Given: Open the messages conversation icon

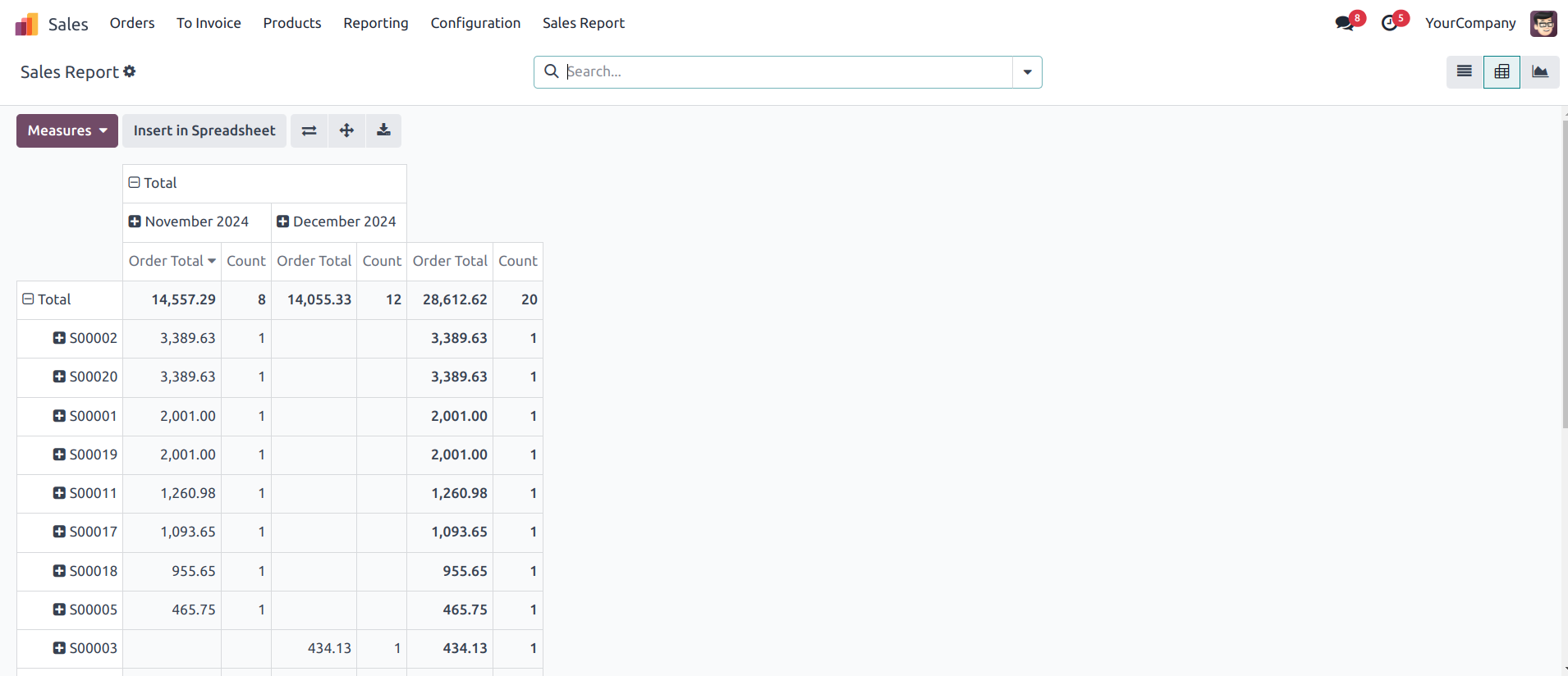Looking at the screenshot, I should click(x=1345, y=23).
